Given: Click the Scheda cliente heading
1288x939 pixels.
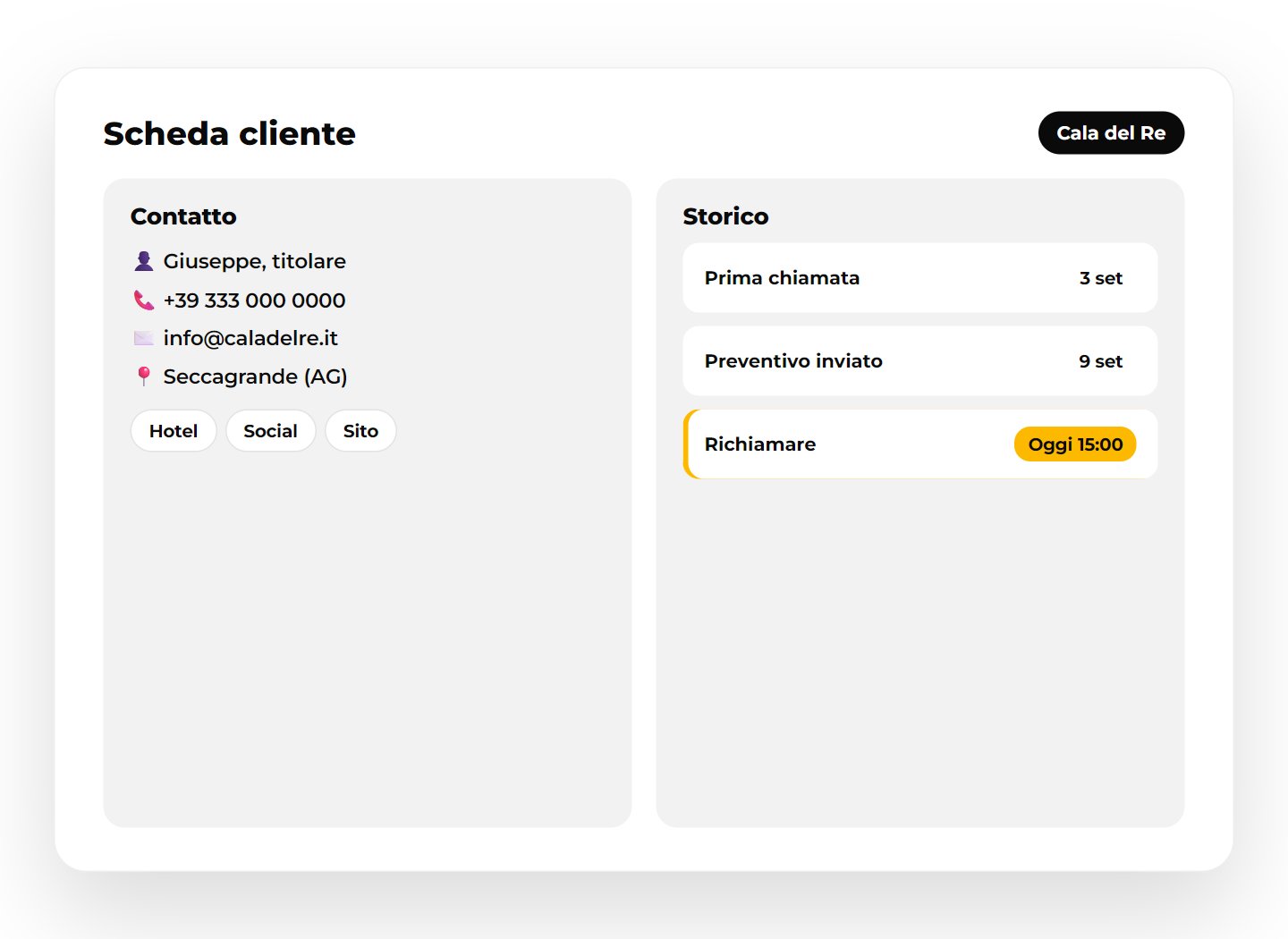Looking at the screenshot, I should click(230, 133).
